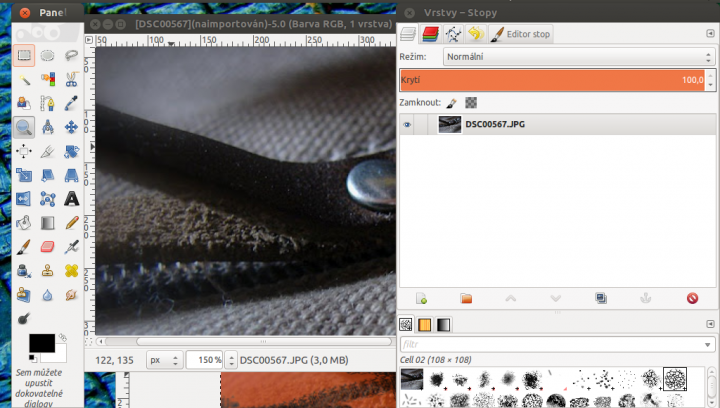
Task: Open the Režim mode dropdown set to Normální
Action: coord(579,57)
